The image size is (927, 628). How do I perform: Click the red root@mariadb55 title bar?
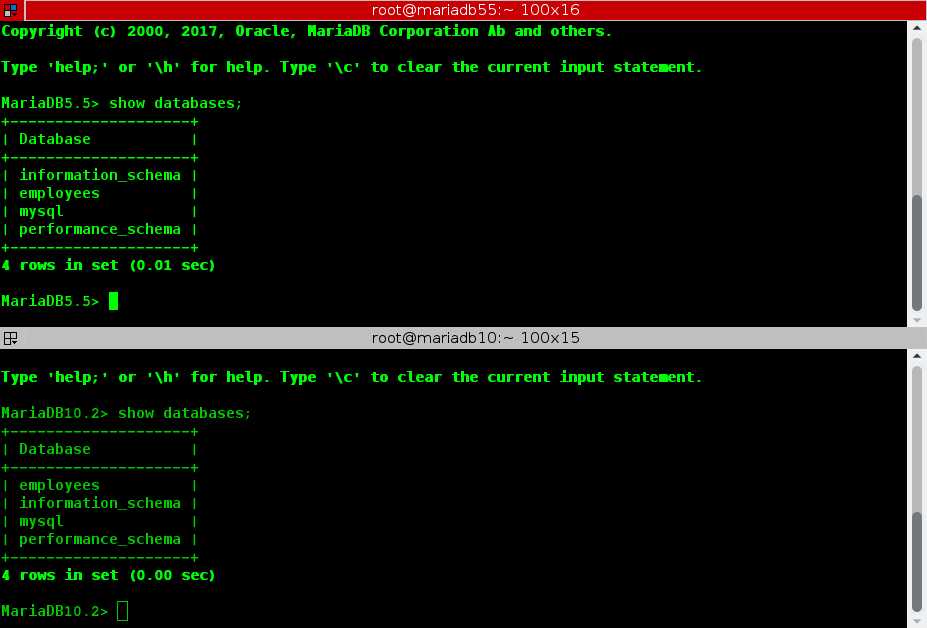tap(475, 10)
